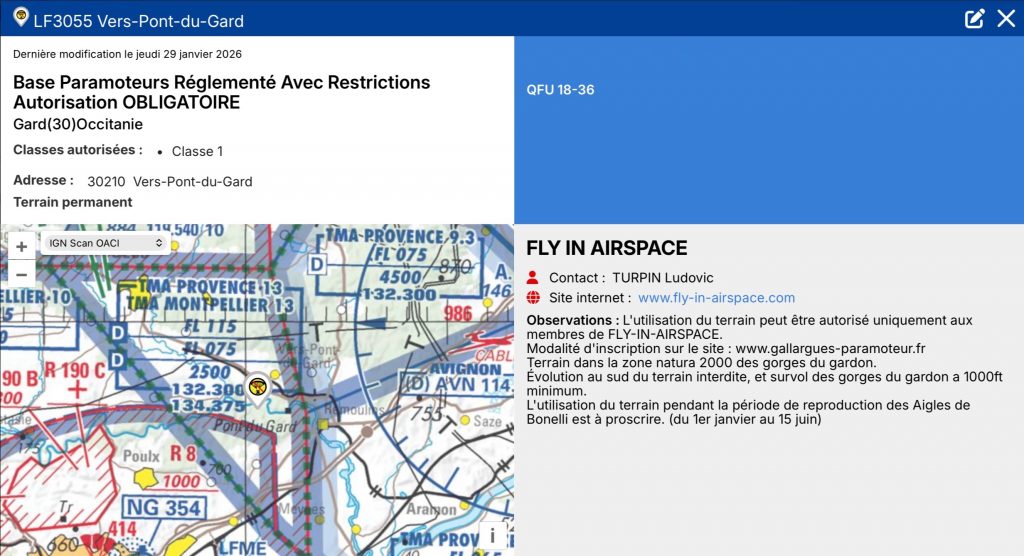
Task: Zoom out on the map
Action: coord(21,272)
